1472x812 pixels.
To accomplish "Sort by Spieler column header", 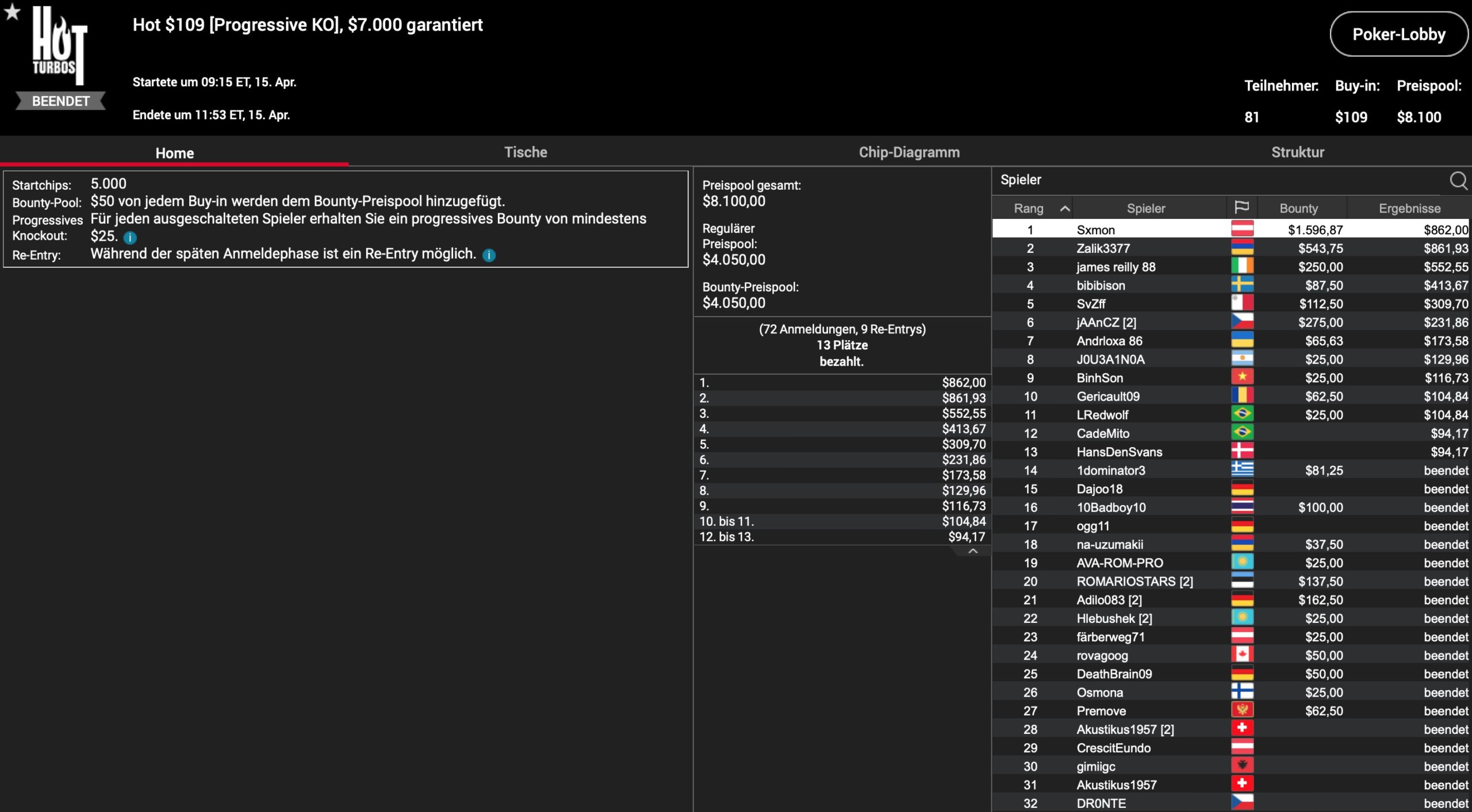I will click(x=1145, y=209).
